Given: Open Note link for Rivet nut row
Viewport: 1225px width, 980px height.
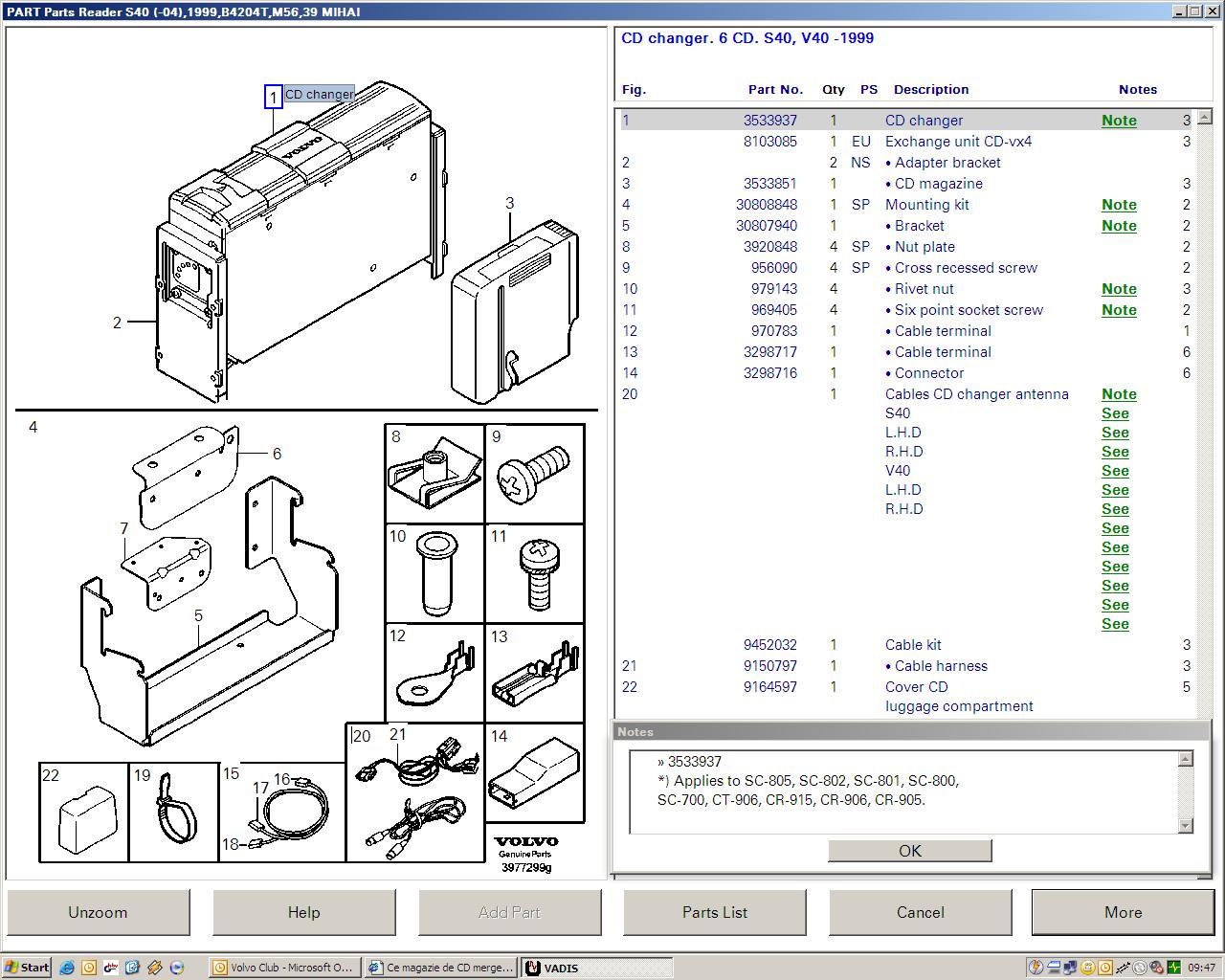Looking at the screenshot, I should 1119,289.
